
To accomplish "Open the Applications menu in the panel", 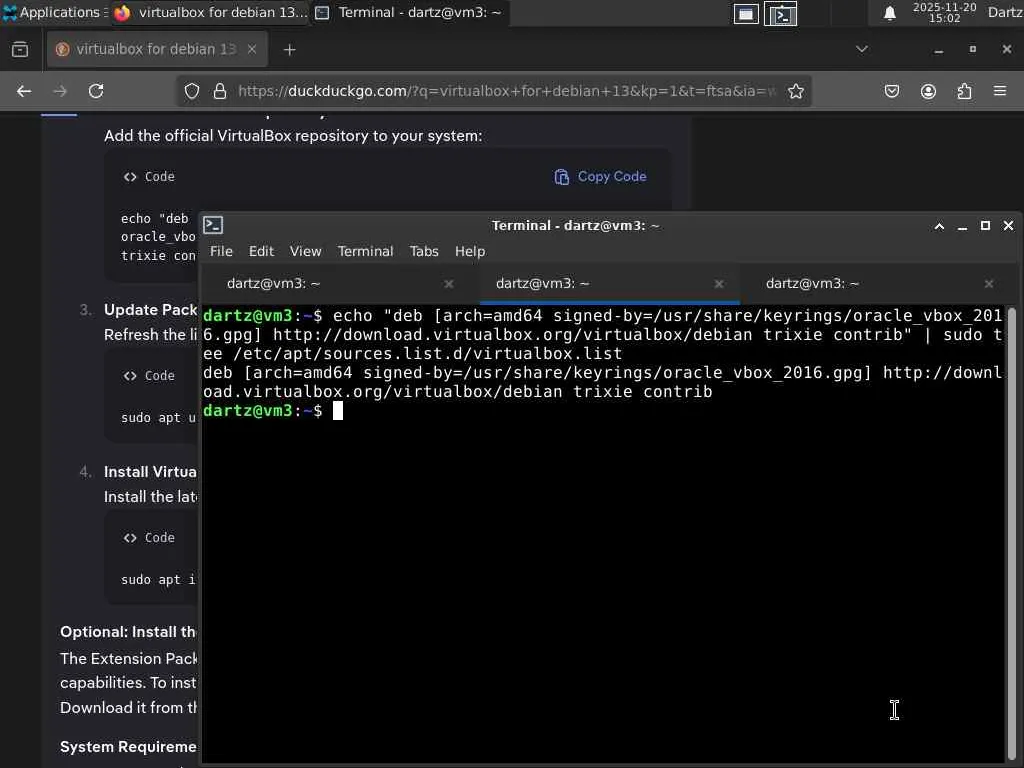I will tap(54, 12).
